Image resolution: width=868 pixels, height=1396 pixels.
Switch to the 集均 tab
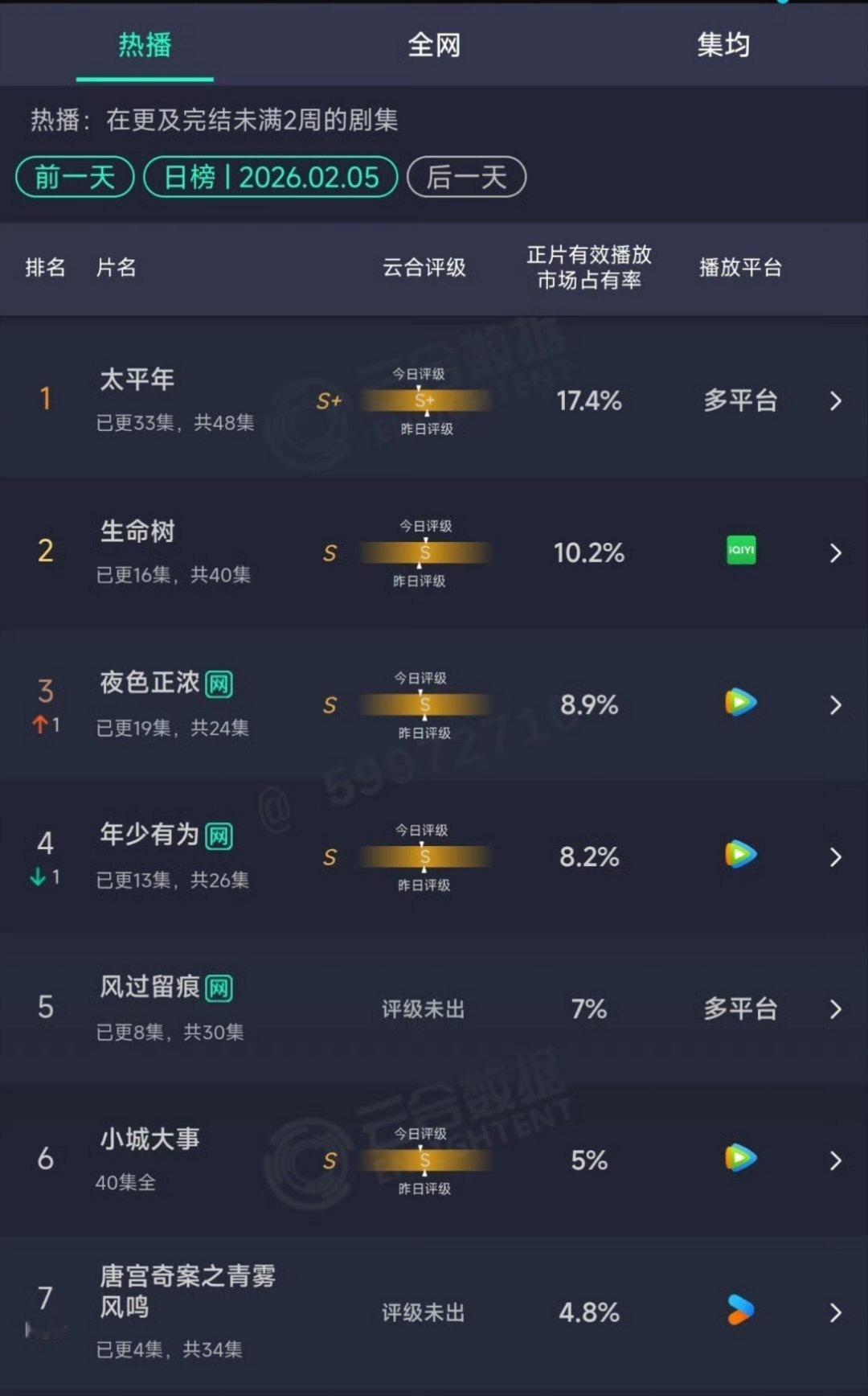pos(723,45)
